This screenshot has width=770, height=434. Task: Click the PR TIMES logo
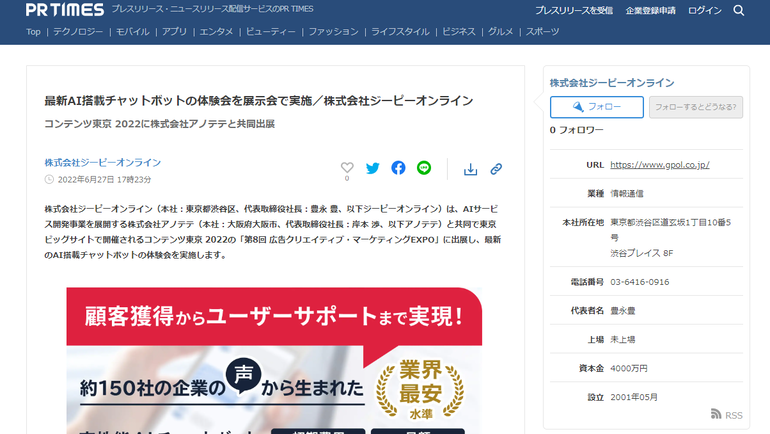click(65, 10)
